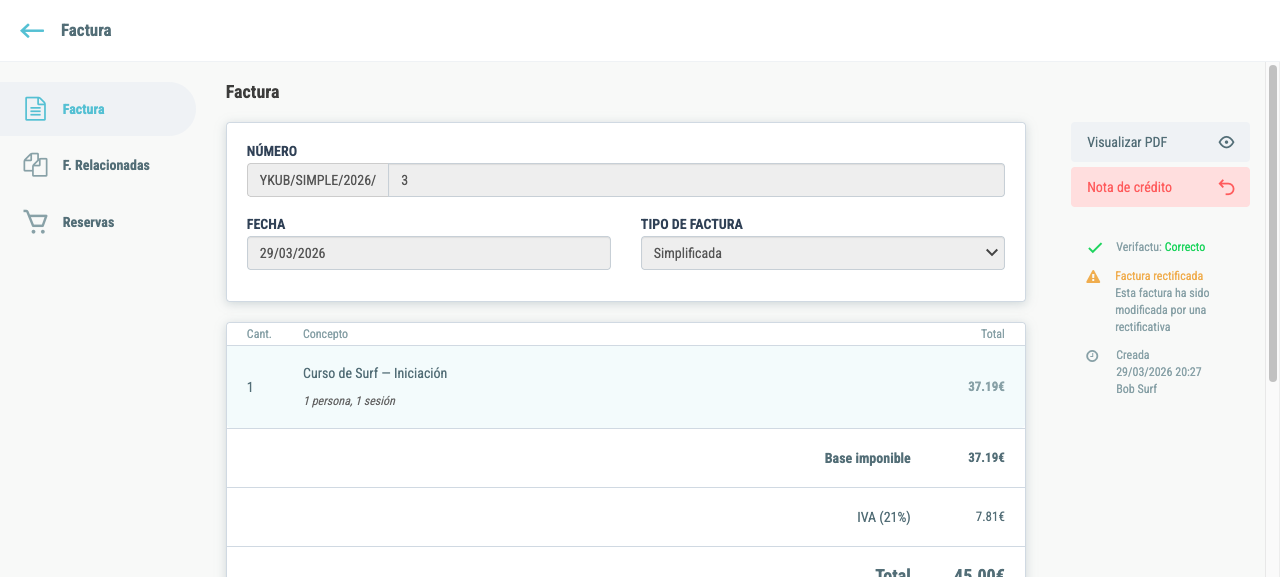Click the Concepto column header

click(x=325, y=334)
